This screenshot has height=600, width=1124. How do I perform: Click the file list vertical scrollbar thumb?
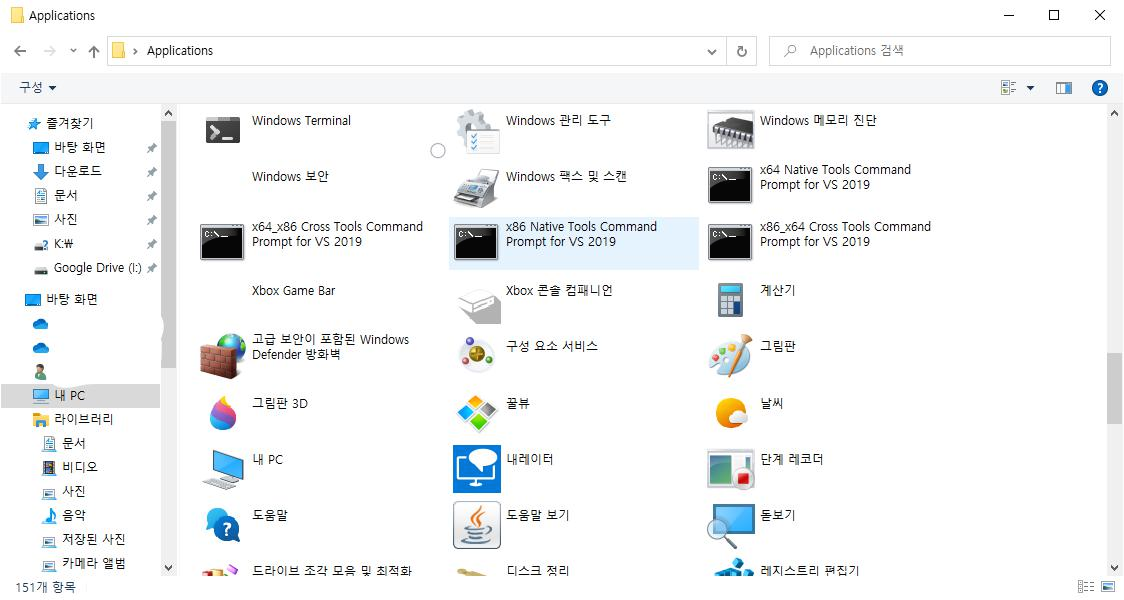pyautogui.click(x=1114, y=388)
